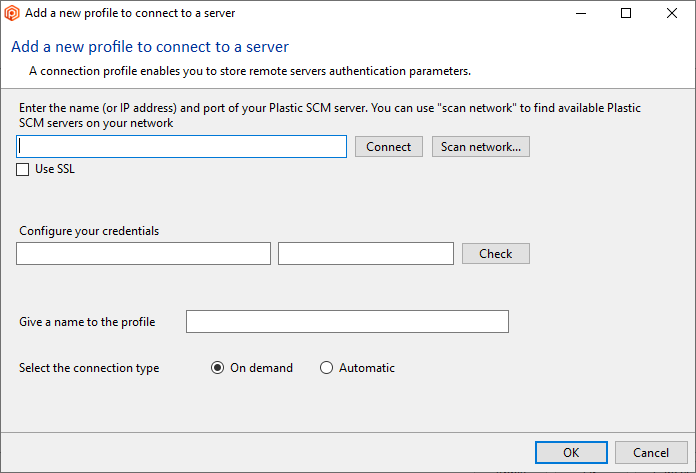The image size is (696, 473).
Task: Focus the server name and port field
Action: click(x=181, y=146)
